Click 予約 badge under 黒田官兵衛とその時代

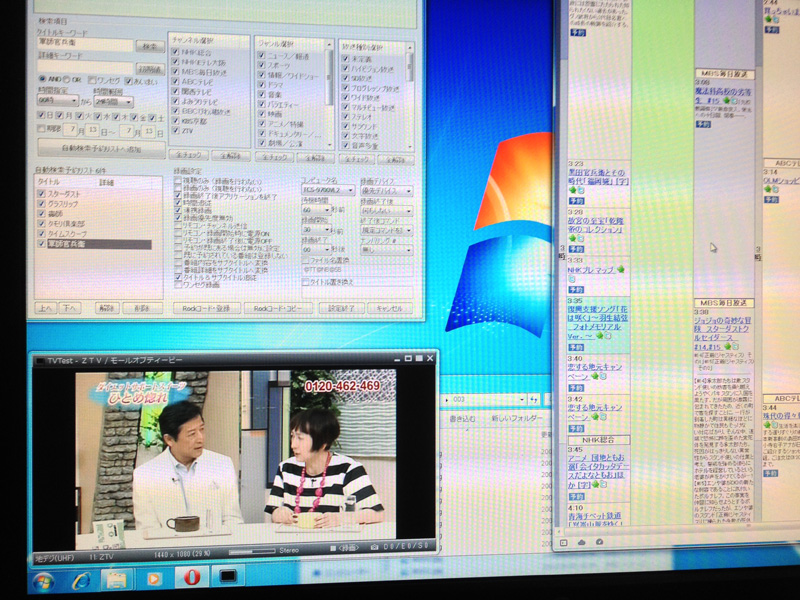pyautogui.click(x=577, y=201)
